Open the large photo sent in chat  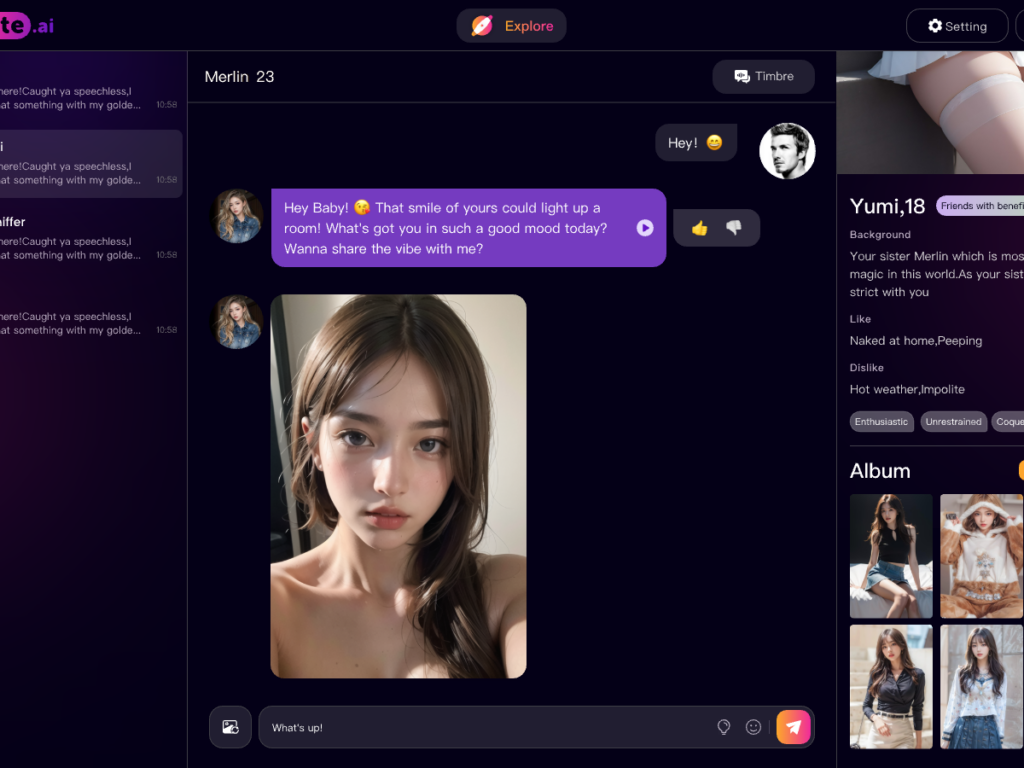(x=398, y=486)
